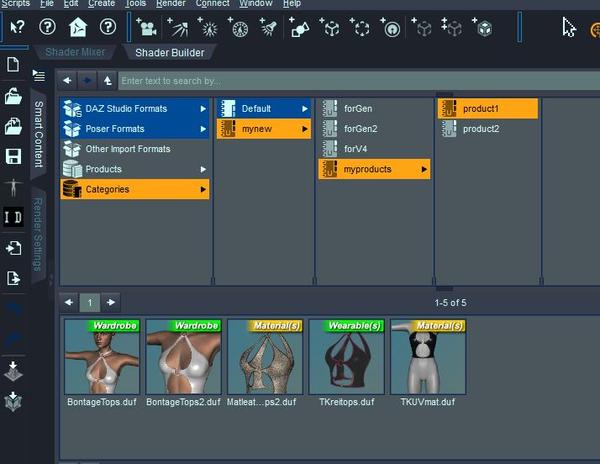This screenshot has width=600, height=464.
Task: Go to previous results page
Action: pyautogui.click(x=69, y=303)
